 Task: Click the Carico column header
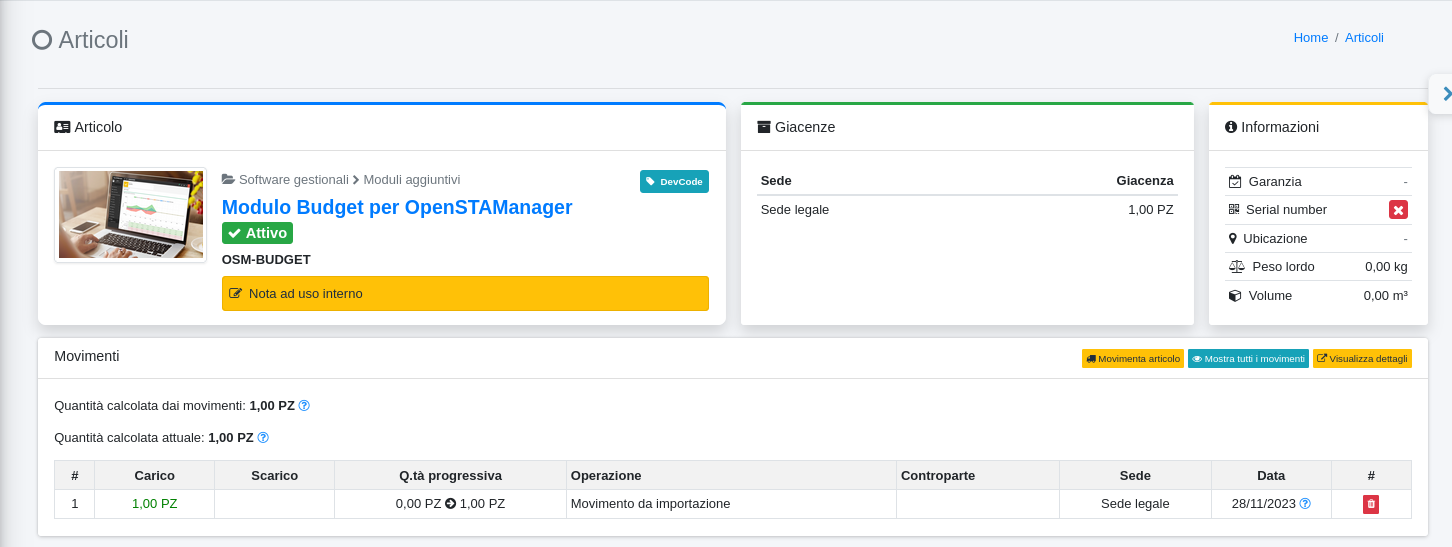pyautogui.click(x=155, y=475)
